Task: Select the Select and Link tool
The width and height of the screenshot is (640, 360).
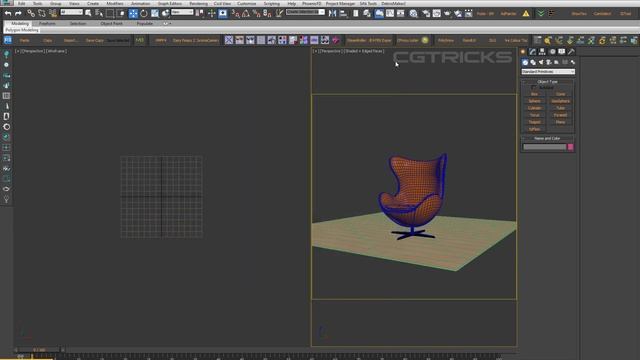Action: point(31,13)
